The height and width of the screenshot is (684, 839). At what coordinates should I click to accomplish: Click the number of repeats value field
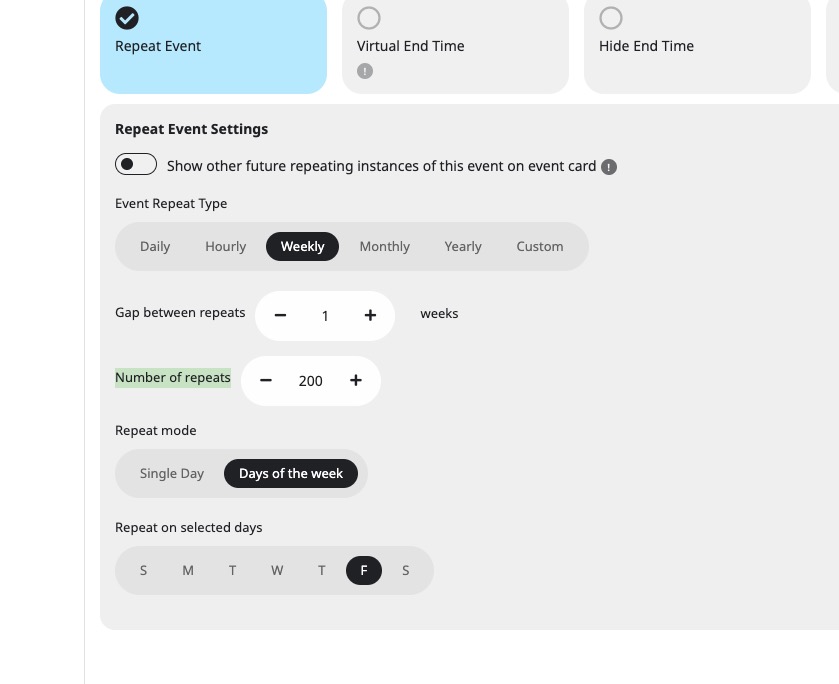310,381
